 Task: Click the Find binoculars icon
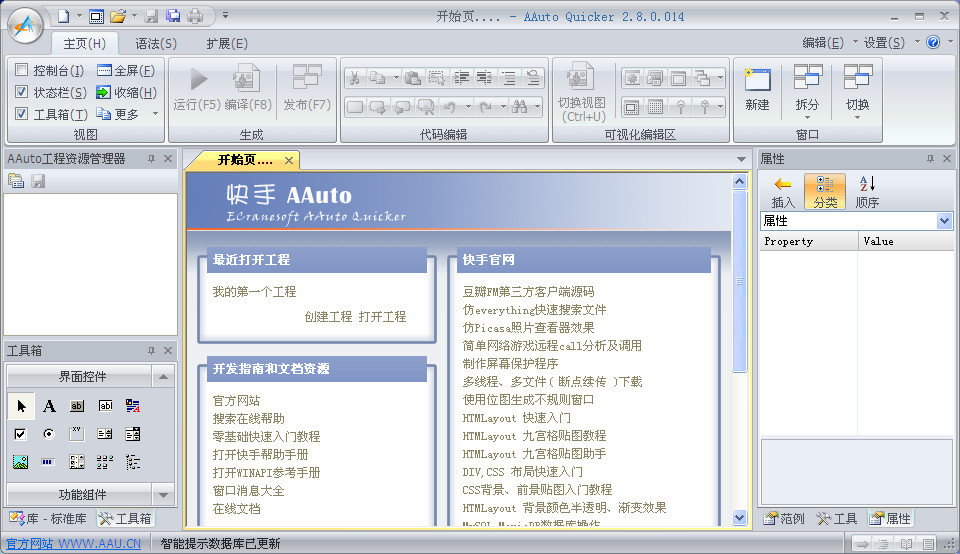coord(520,107)
